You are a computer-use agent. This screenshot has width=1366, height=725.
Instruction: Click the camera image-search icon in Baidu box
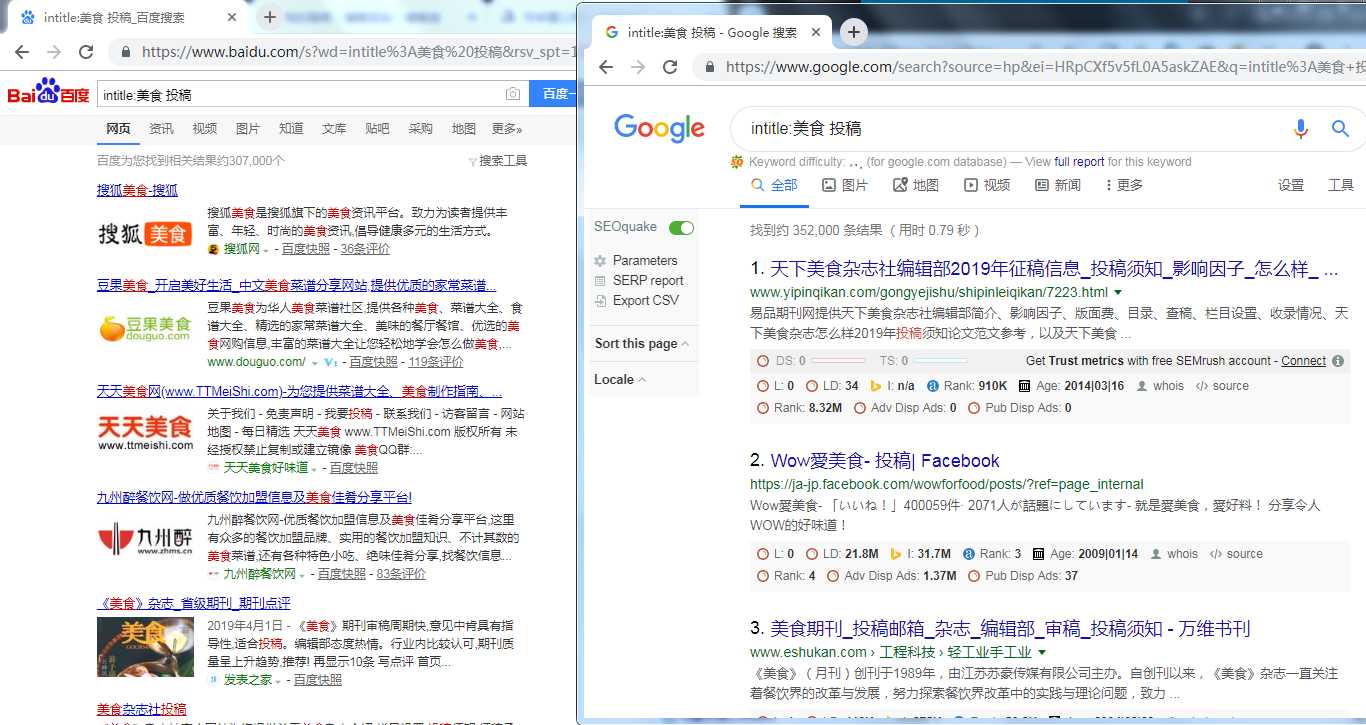(x=513, y=95)
